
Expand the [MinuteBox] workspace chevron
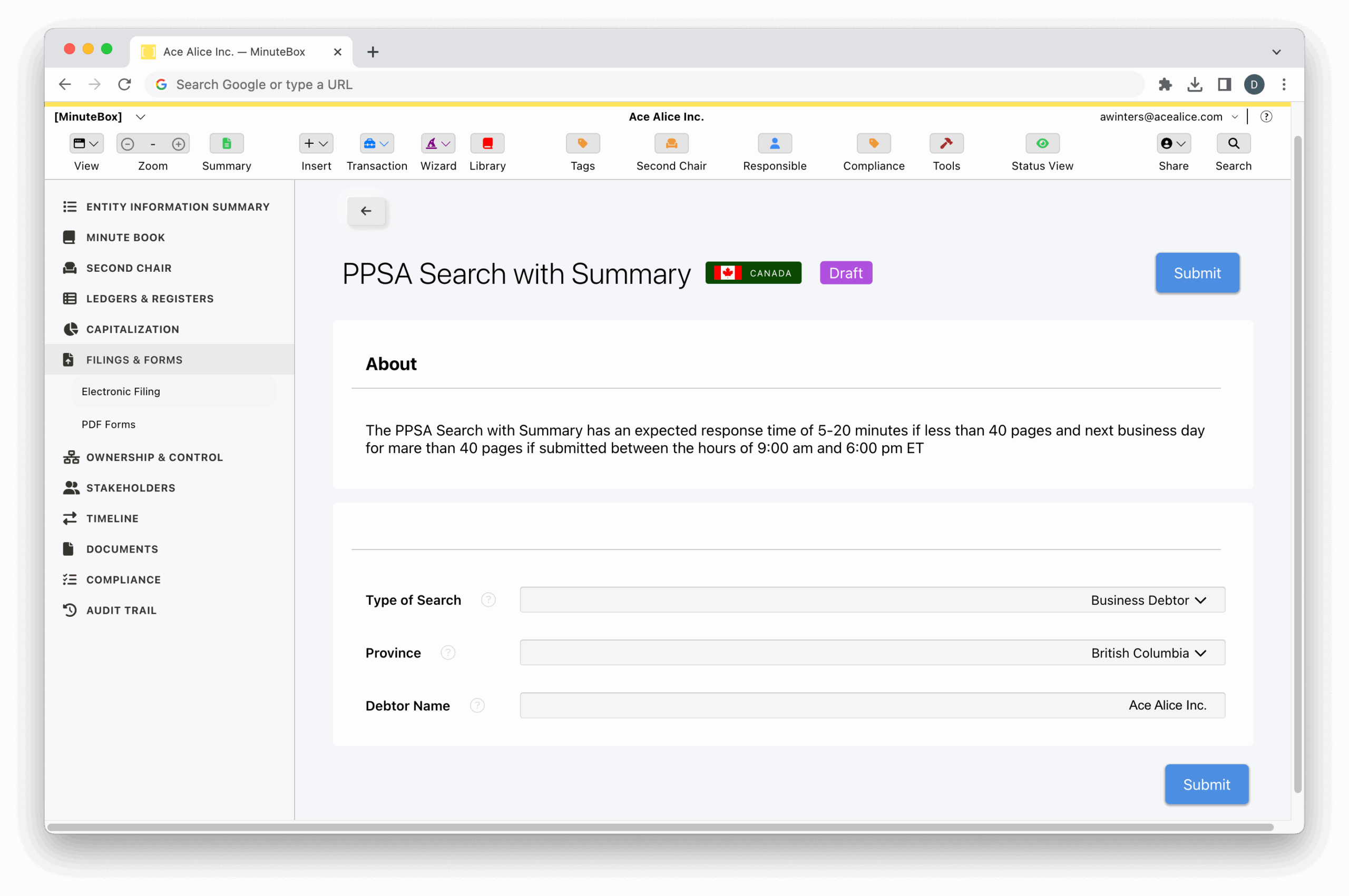pyautogui.click(x=141, y=116)
